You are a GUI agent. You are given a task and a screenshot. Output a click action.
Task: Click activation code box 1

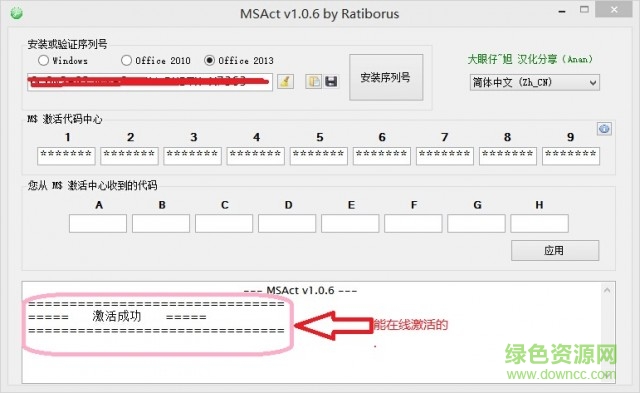click(x=66, y=156)
